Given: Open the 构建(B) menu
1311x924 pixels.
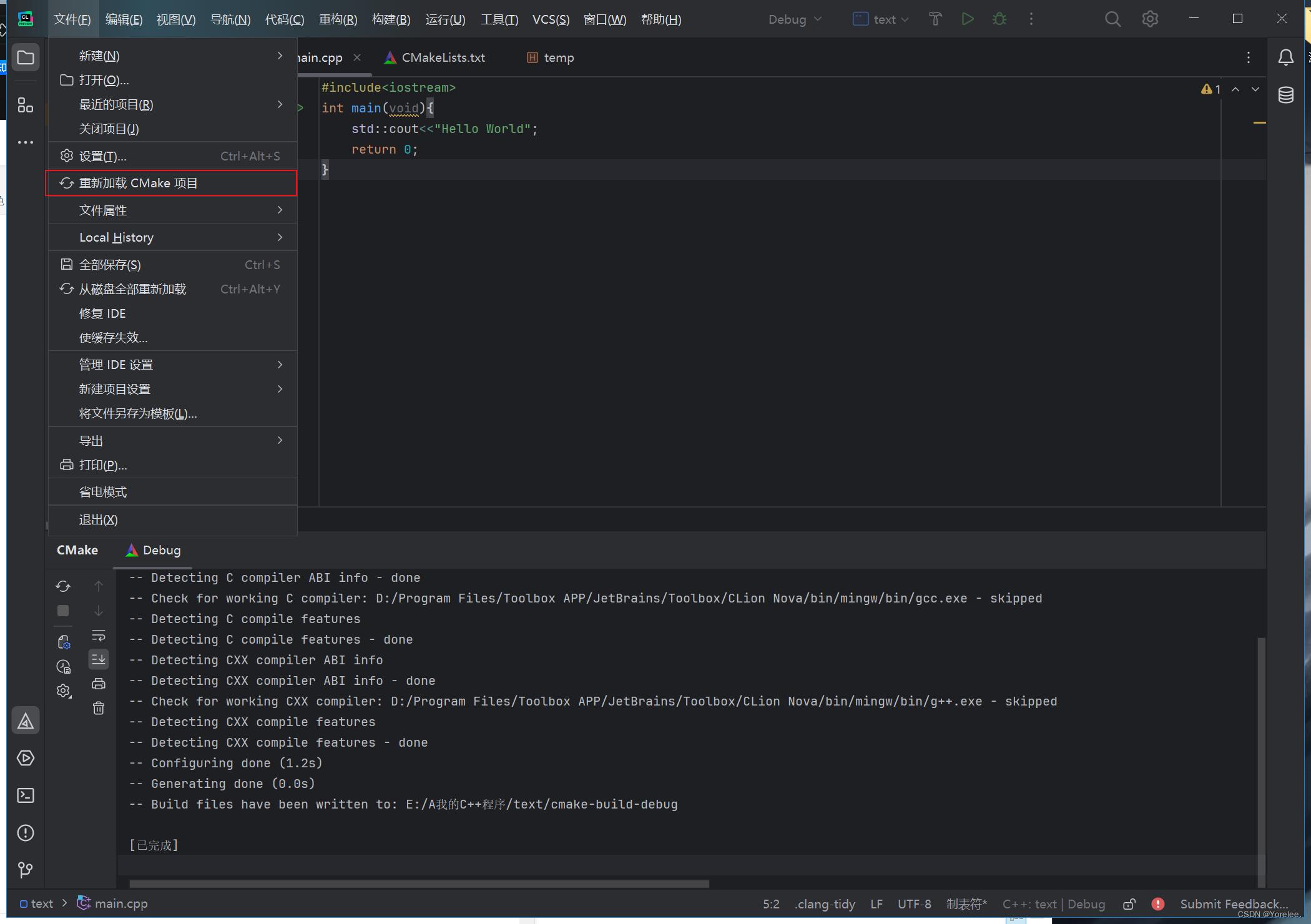Looking at the screenshot, I should pos(391,19).
